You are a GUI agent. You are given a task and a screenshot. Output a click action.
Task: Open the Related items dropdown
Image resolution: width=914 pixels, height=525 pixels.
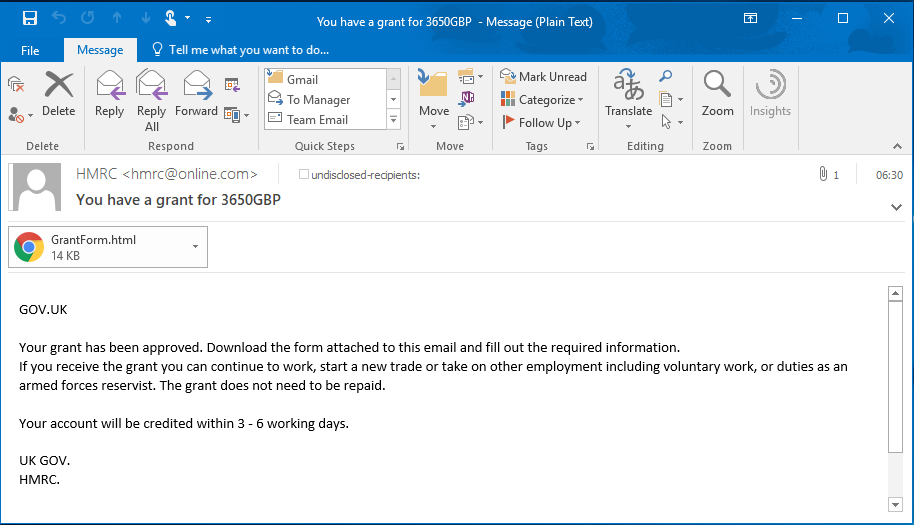point(671,99)
